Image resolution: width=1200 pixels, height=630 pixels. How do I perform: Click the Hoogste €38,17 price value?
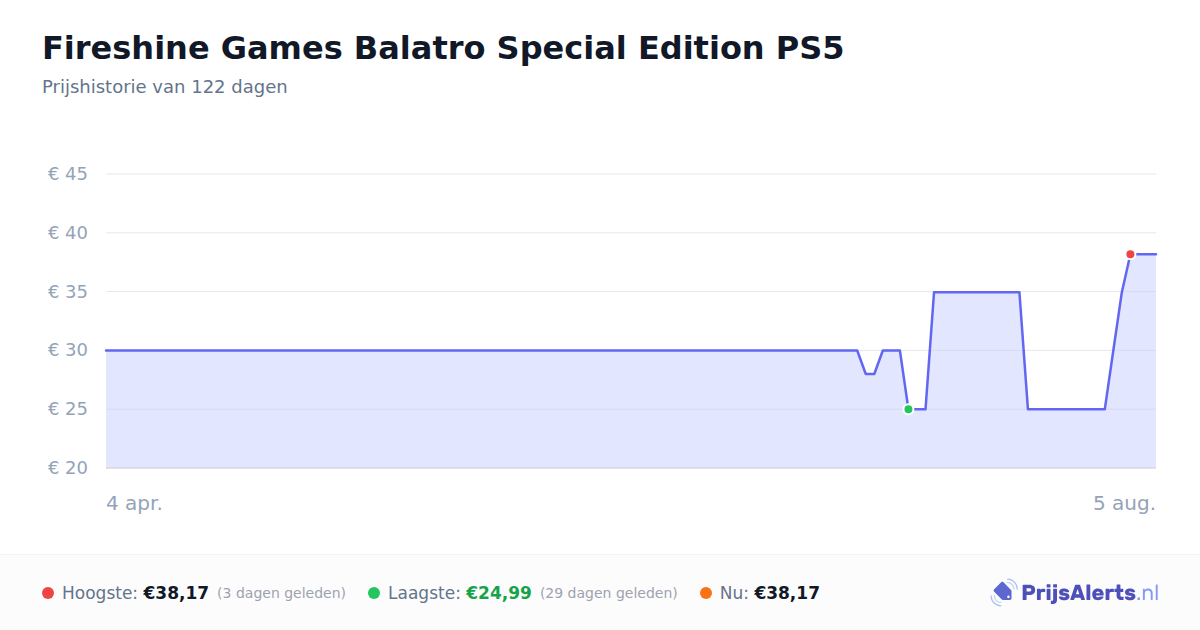(176, 593)
